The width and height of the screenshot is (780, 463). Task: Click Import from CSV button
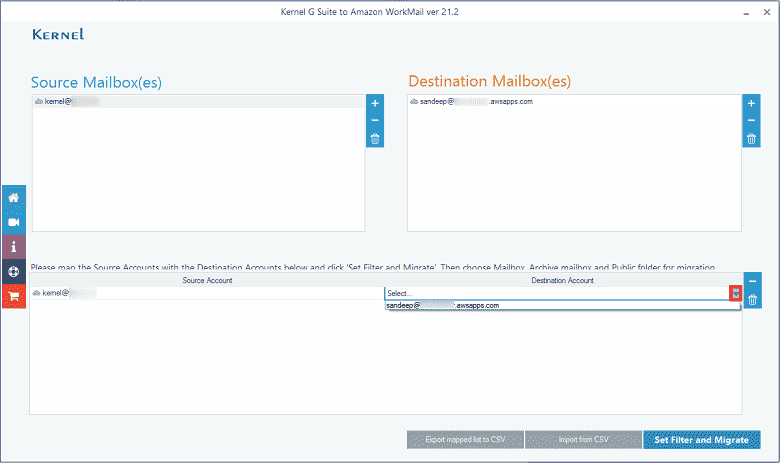pos(583,440)
